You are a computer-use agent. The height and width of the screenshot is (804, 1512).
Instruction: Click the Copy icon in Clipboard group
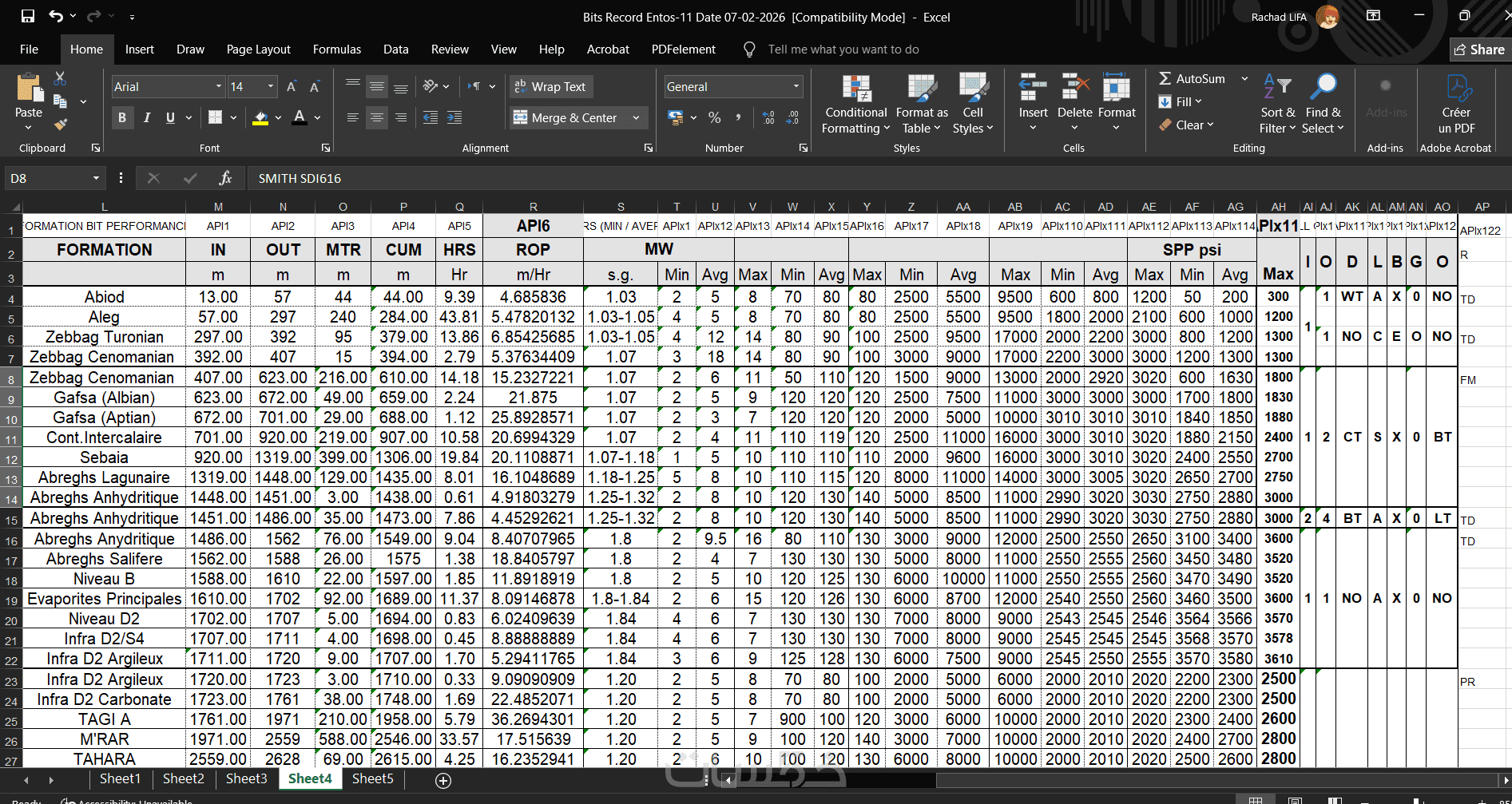click(60, 101)
